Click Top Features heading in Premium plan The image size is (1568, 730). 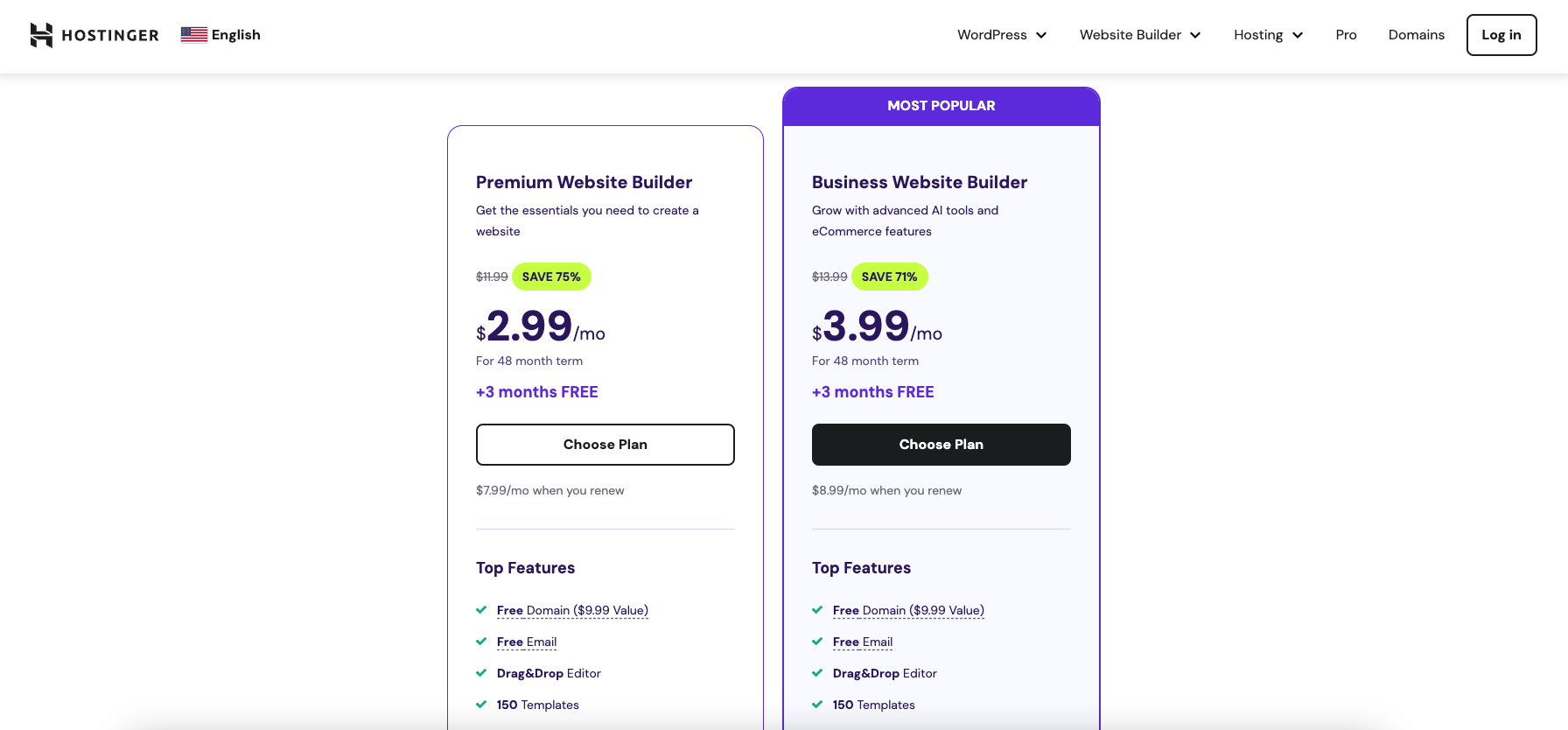pos(525,568)
